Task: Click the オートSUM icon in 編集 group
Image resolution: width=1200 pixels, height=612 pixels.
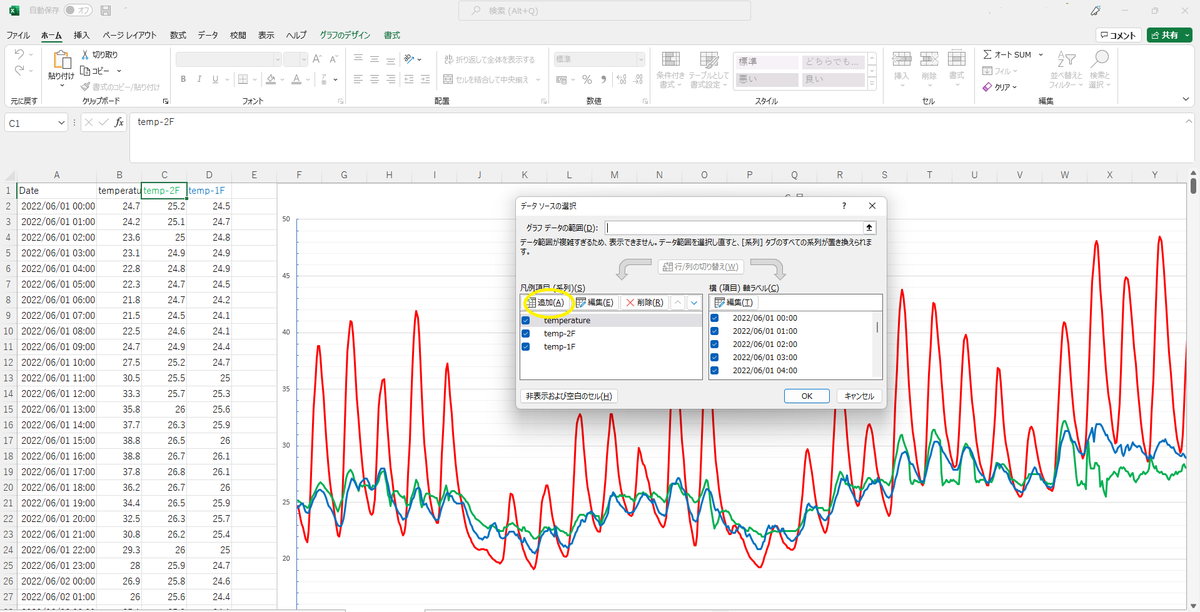Action: coord(987,55)
